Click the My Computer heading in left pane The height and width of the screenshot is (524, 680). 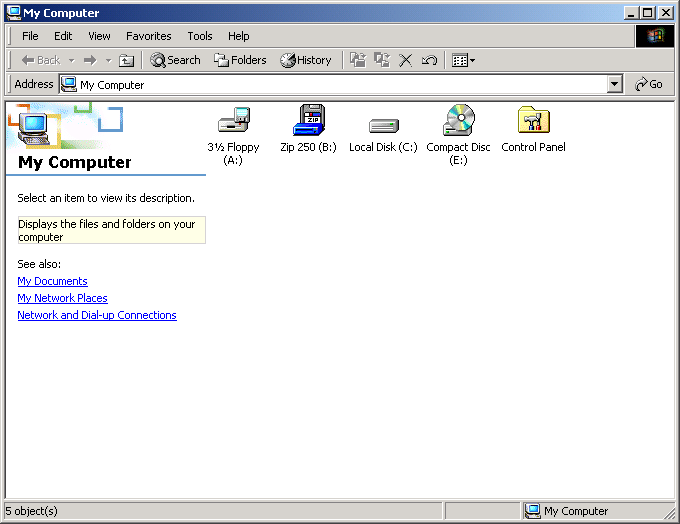[x=75, y=162]
